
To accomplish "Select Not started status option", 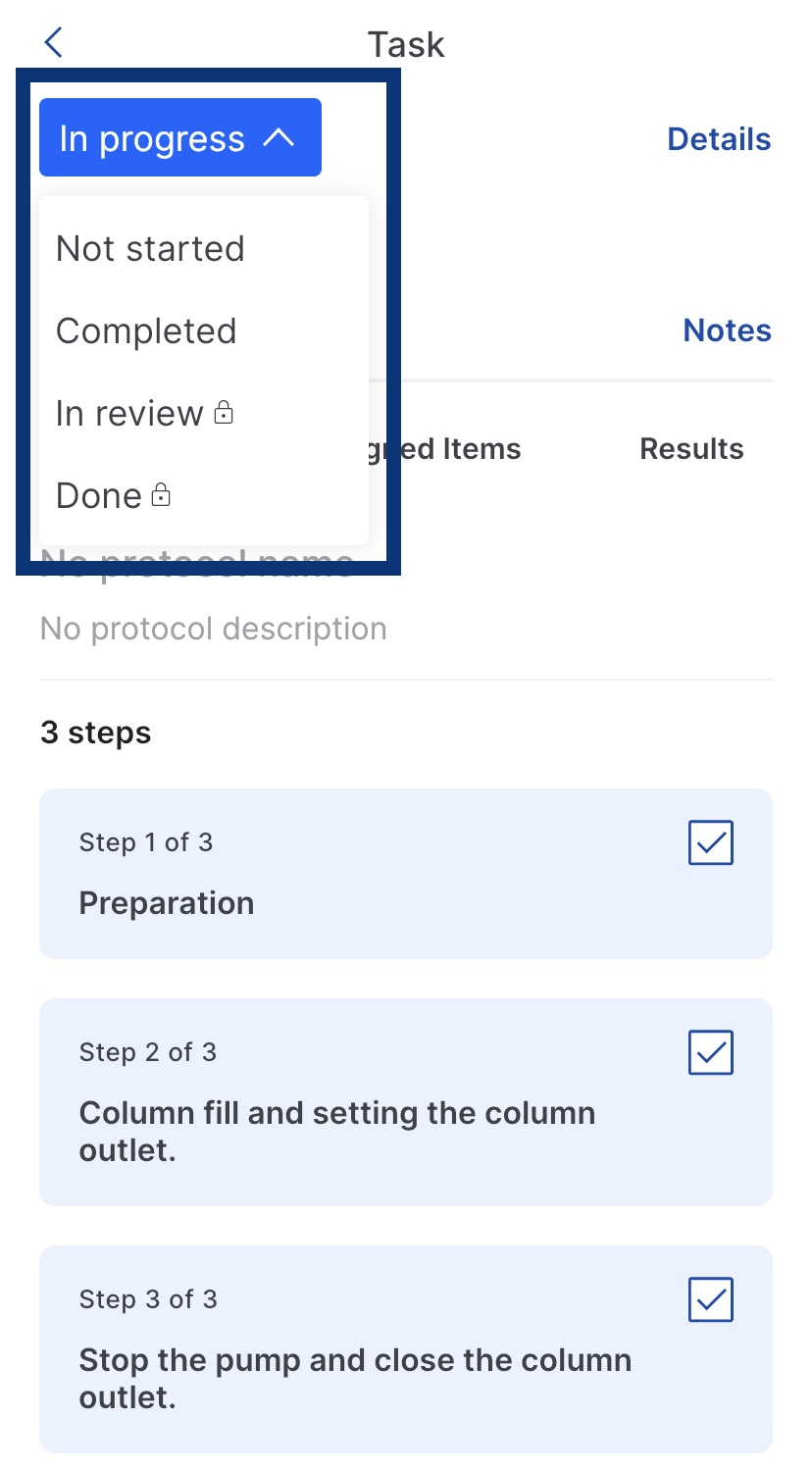I will point(150,249).
